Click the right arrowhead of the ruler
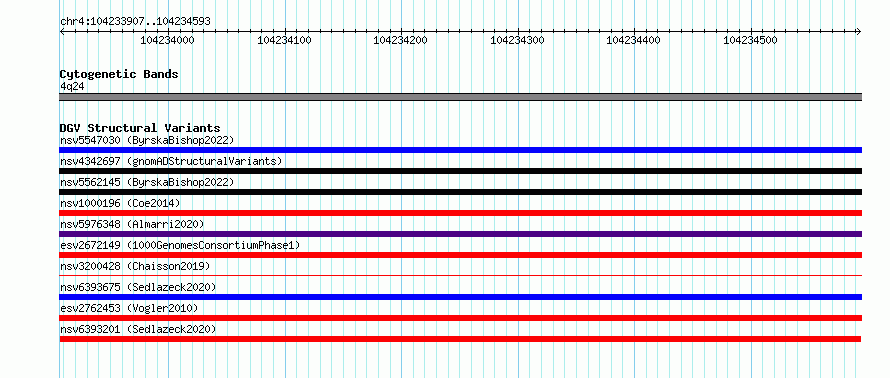The width and height of the screenshot is (890, 378). point(859,31)
